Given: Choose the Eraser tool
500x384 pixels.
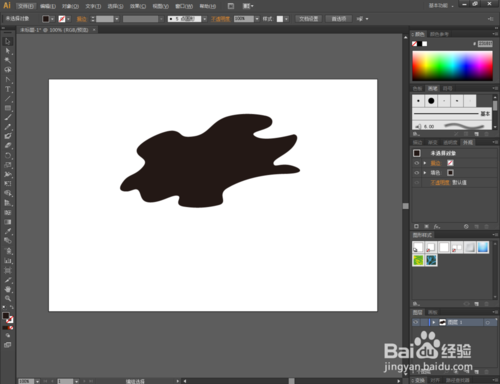Looking at the screenshot, I should [x=8, y=146].
